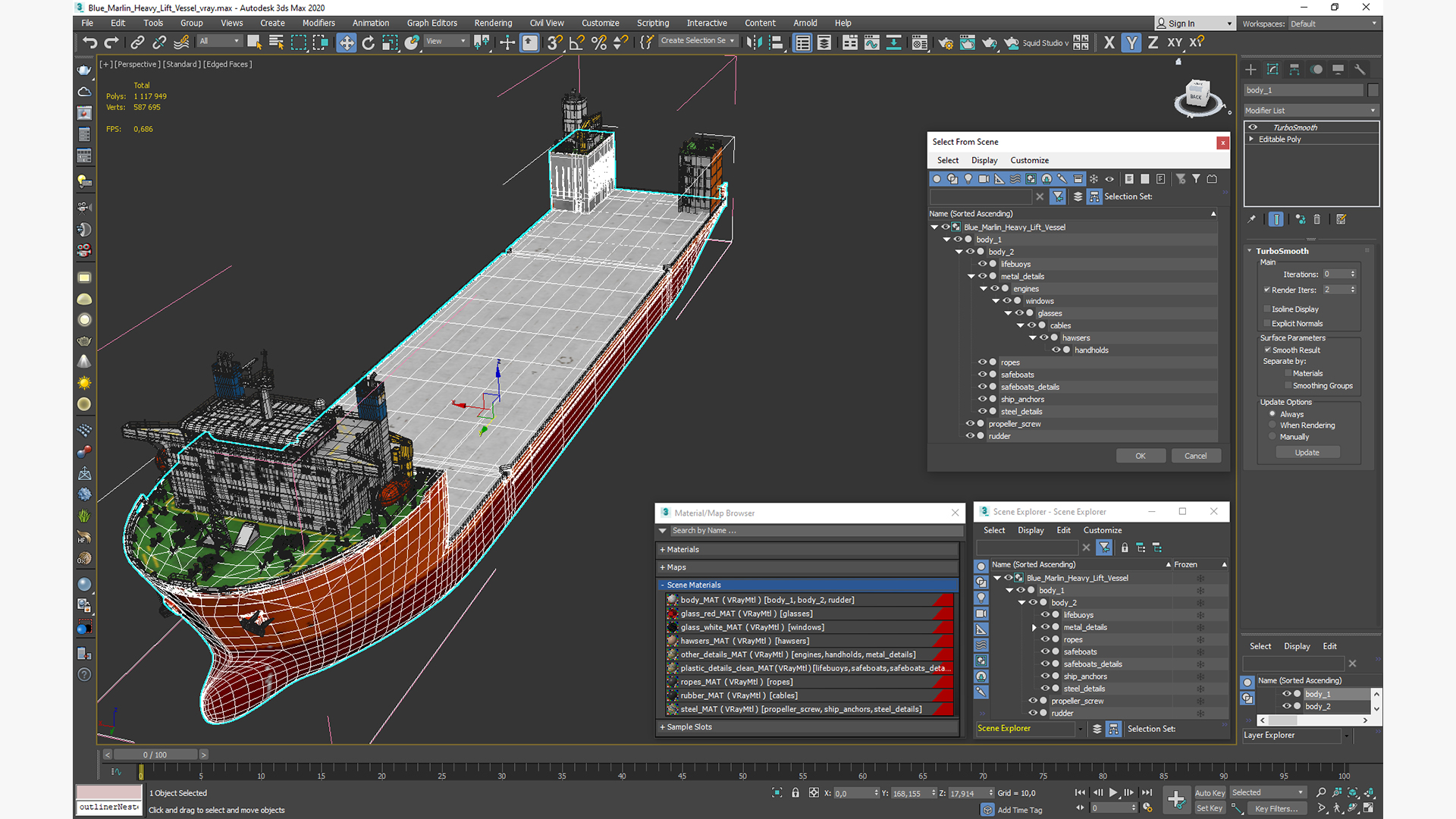
Task: Constrain to X axis button
Action: point(1109,42)
